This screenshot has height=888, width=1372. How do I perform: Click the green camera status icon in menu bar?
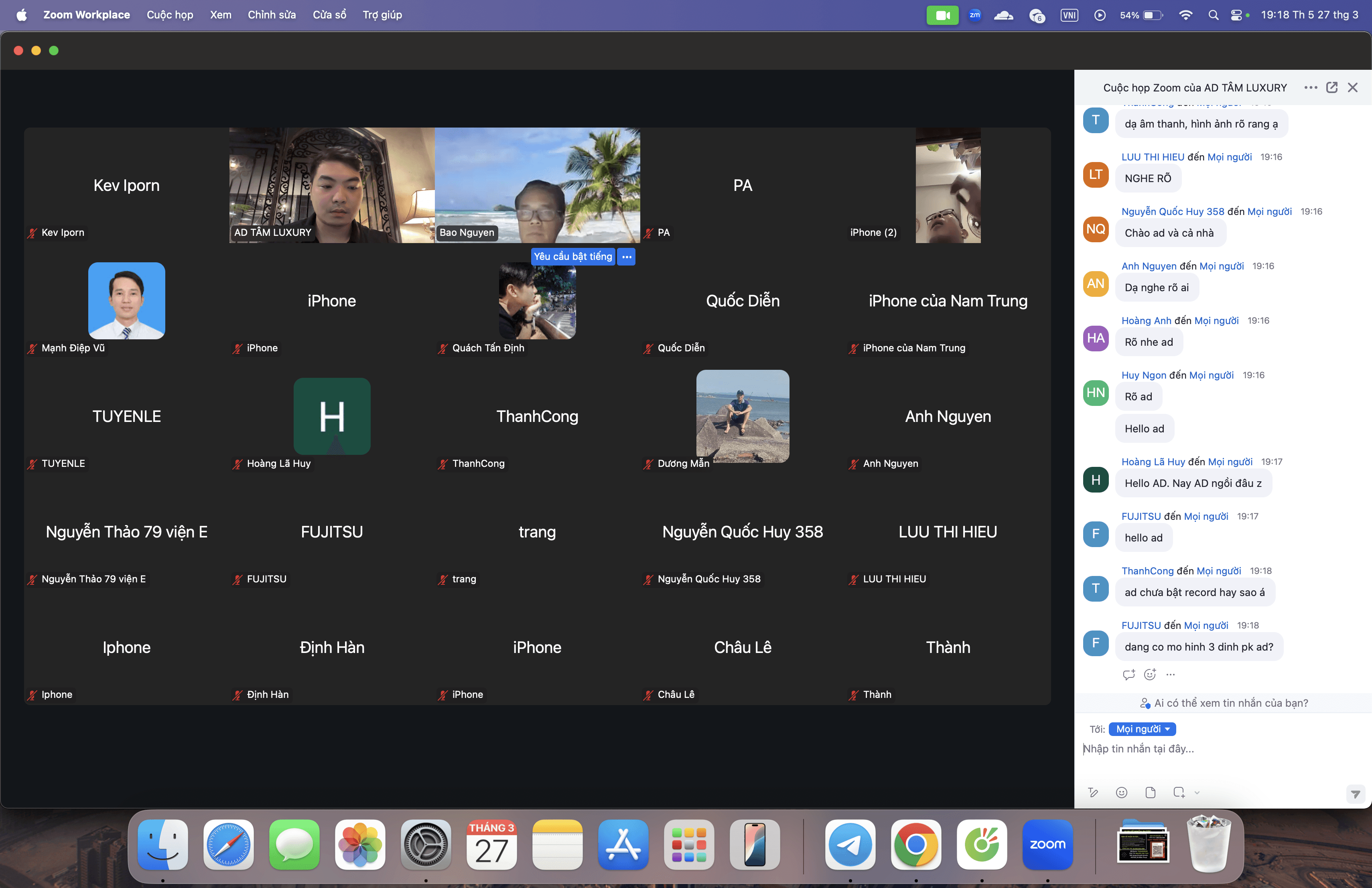click(942, 15)
